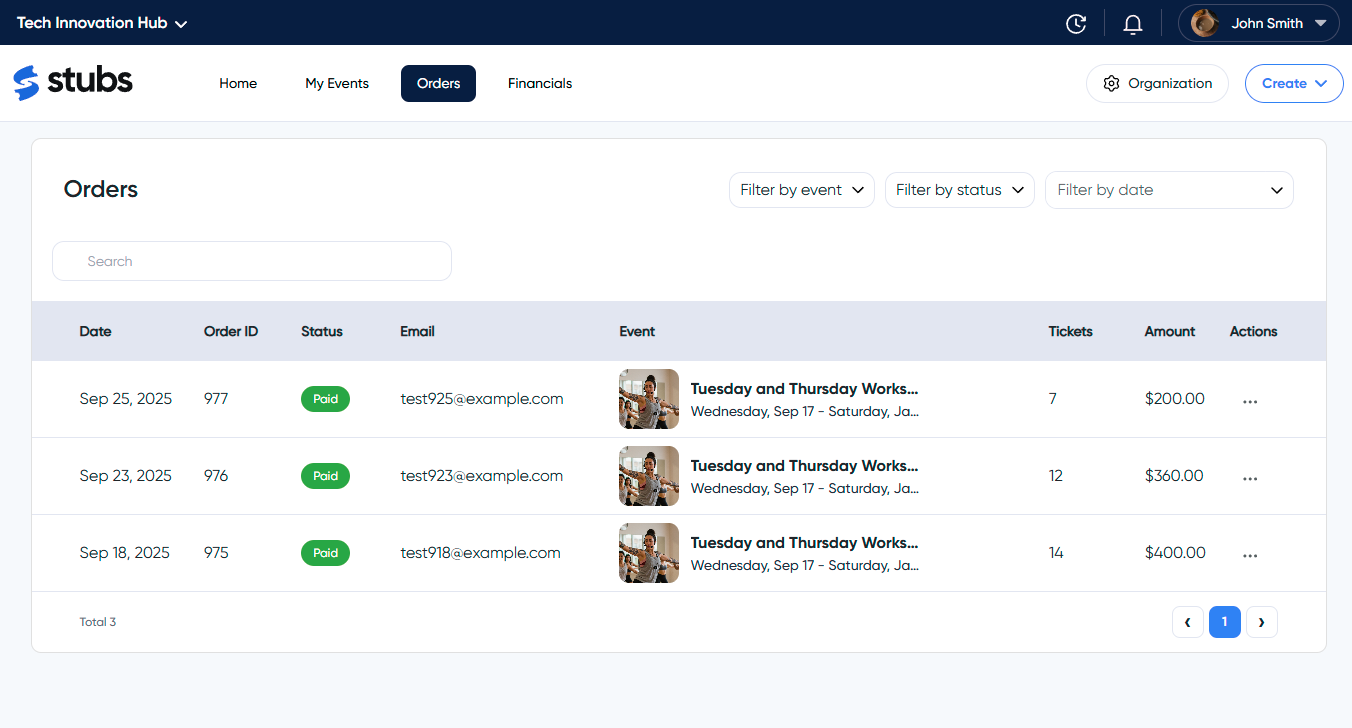Screen dimensions: 1352x728
Task: Open the workshop event thumbnail for order 975
Action: pos(648,553)
